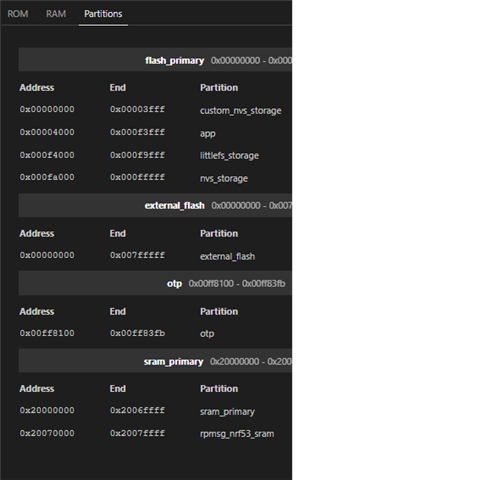The image size is (486, 480).
Task: Click end address 0x2007ffff
Action: (x=137, y=433)
